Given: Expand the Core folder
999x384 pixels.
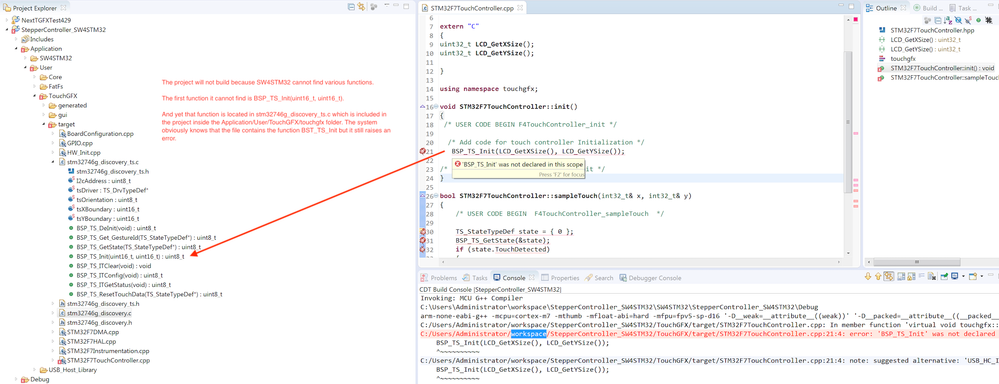Looking at the screenshot, I should pos(34,77).
